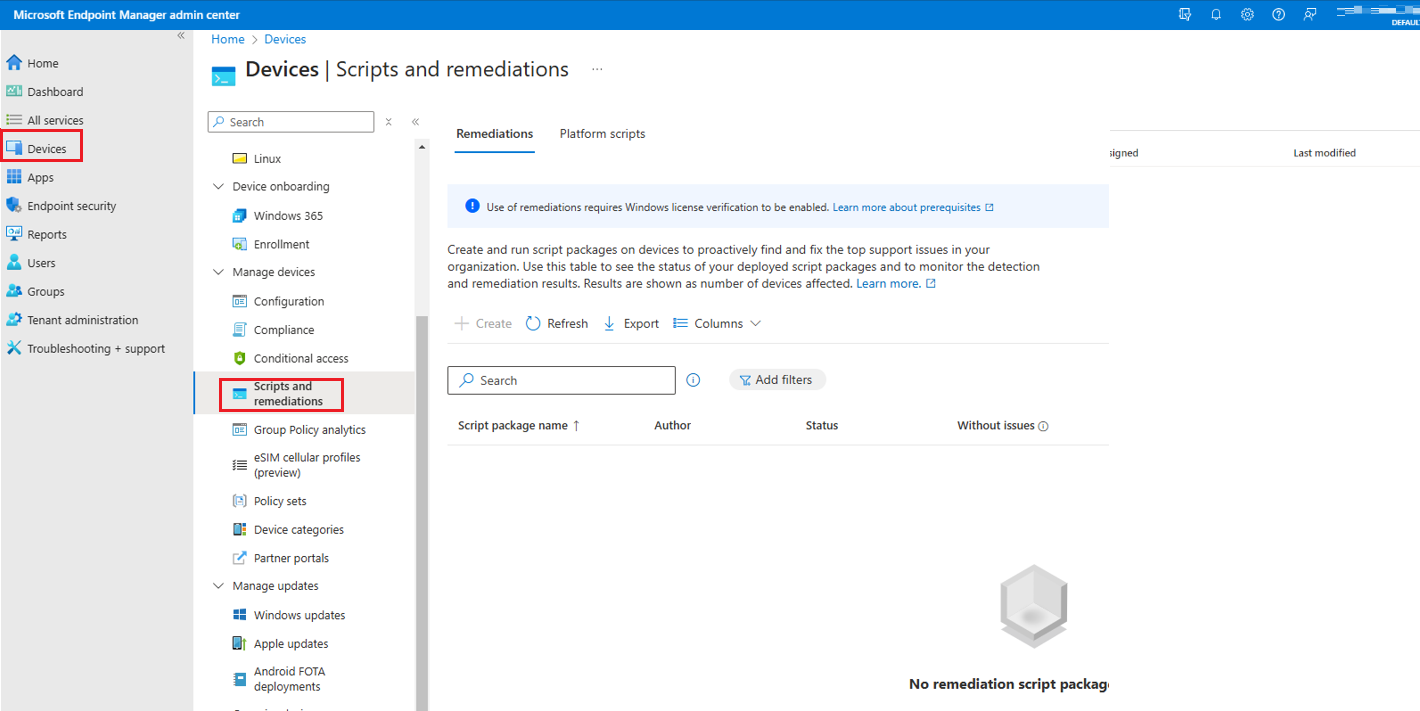Export the script packages table
Screen dimensions: 1420x711
point(631,324)
